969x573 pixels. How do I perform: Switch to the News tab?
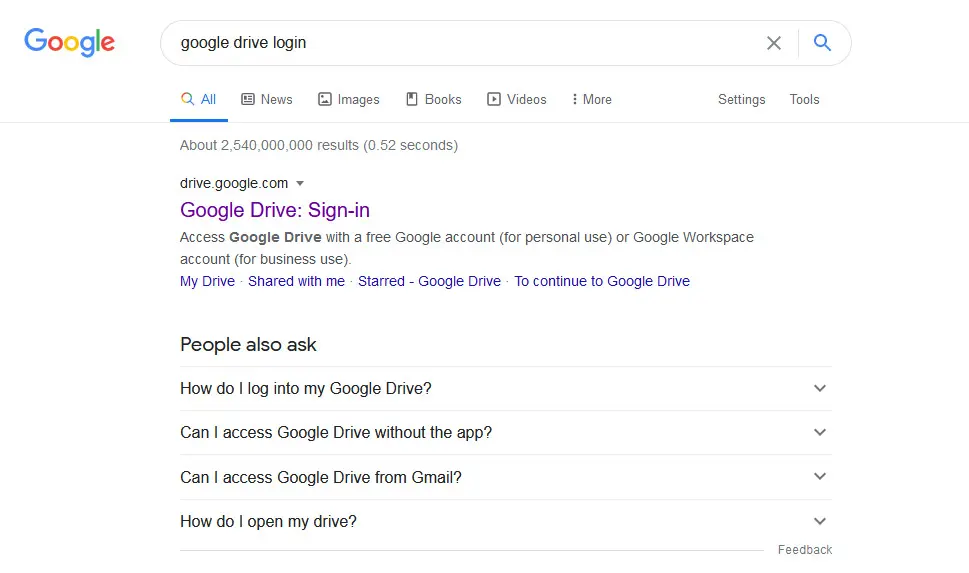click(x=266, y=100)
